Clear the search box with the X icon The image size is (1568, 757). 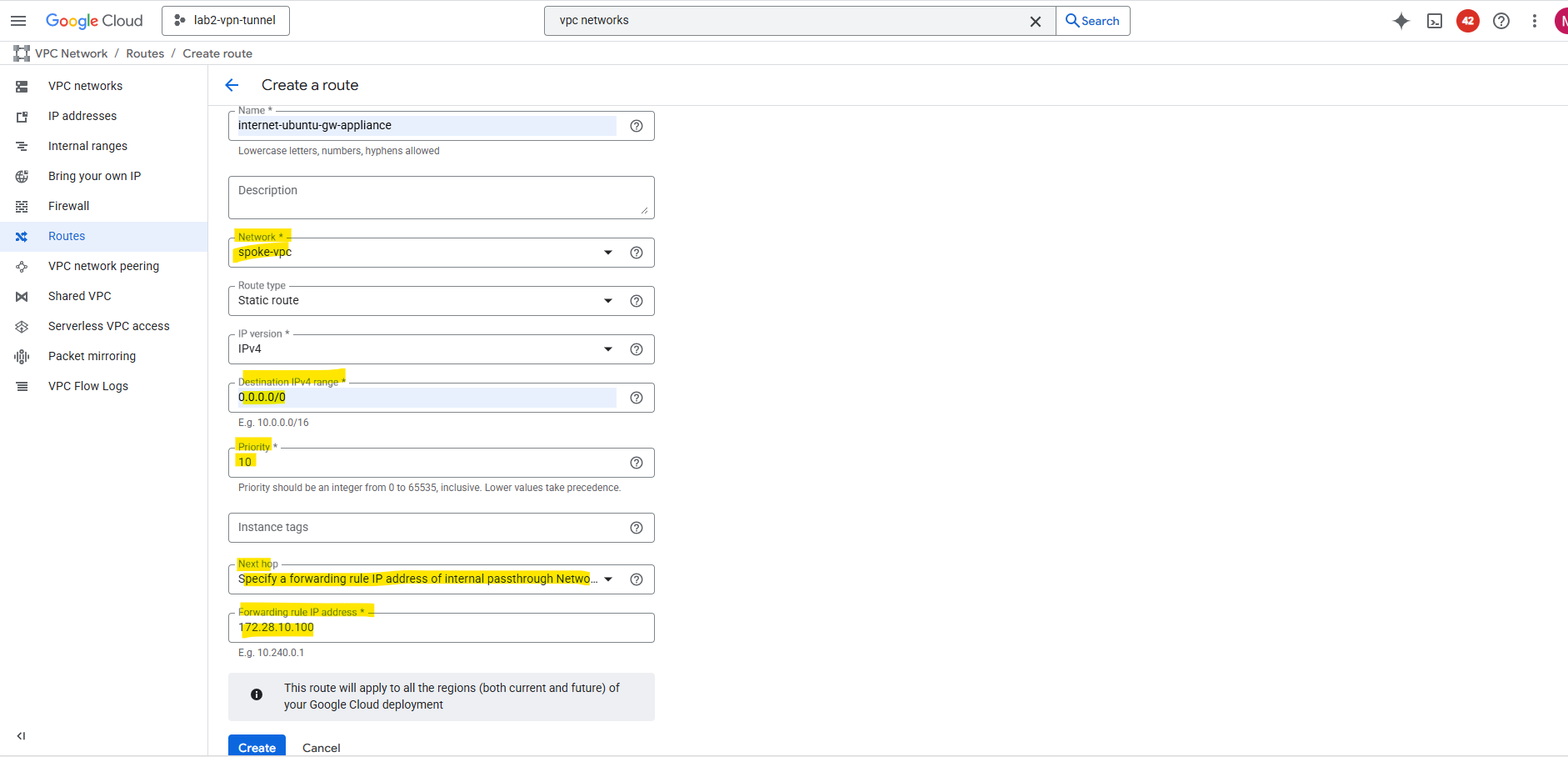1036,22
